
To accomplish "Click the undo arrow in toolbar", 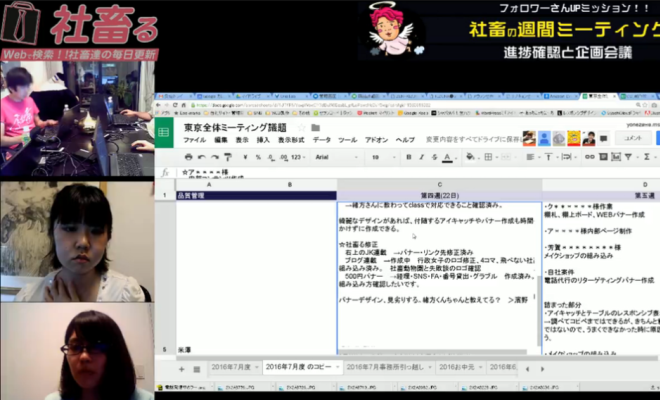I will (202, 158).
